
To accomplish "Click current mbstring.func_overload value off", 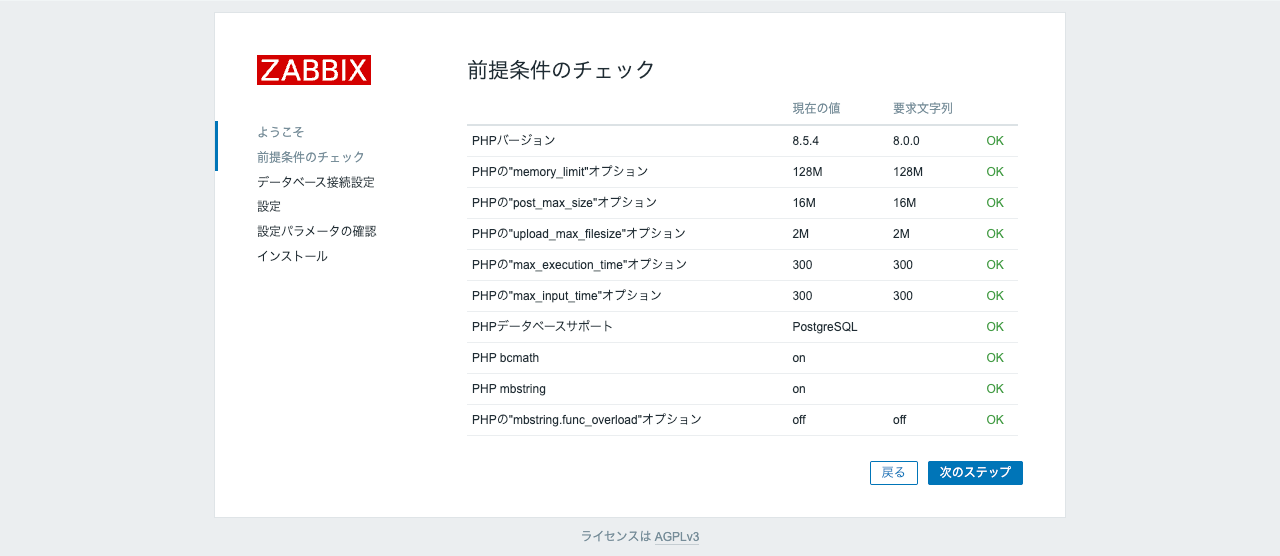I will (799, 420).
